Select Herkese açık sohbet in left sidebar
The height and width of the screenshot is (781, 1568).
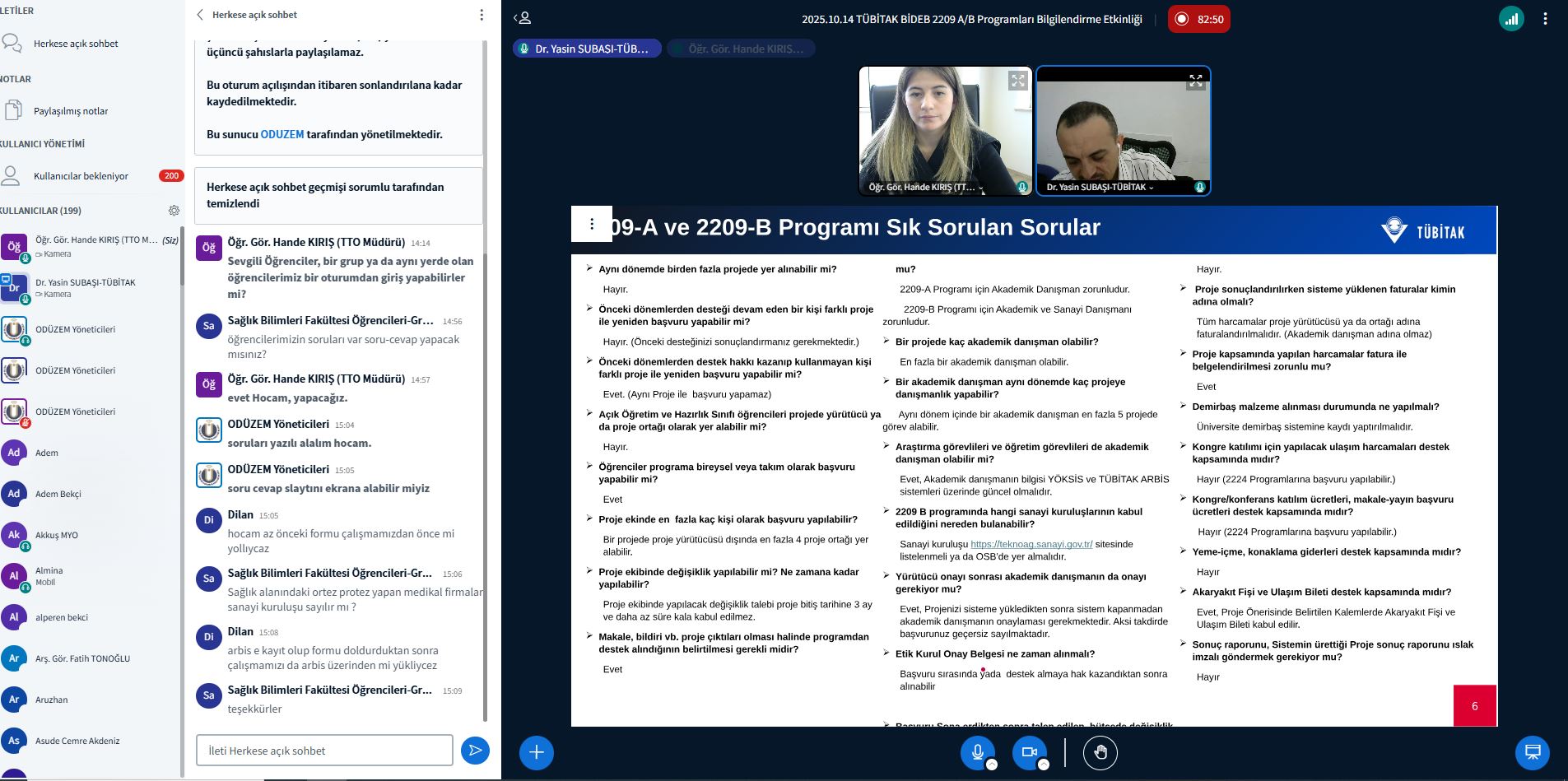point(75,44)
